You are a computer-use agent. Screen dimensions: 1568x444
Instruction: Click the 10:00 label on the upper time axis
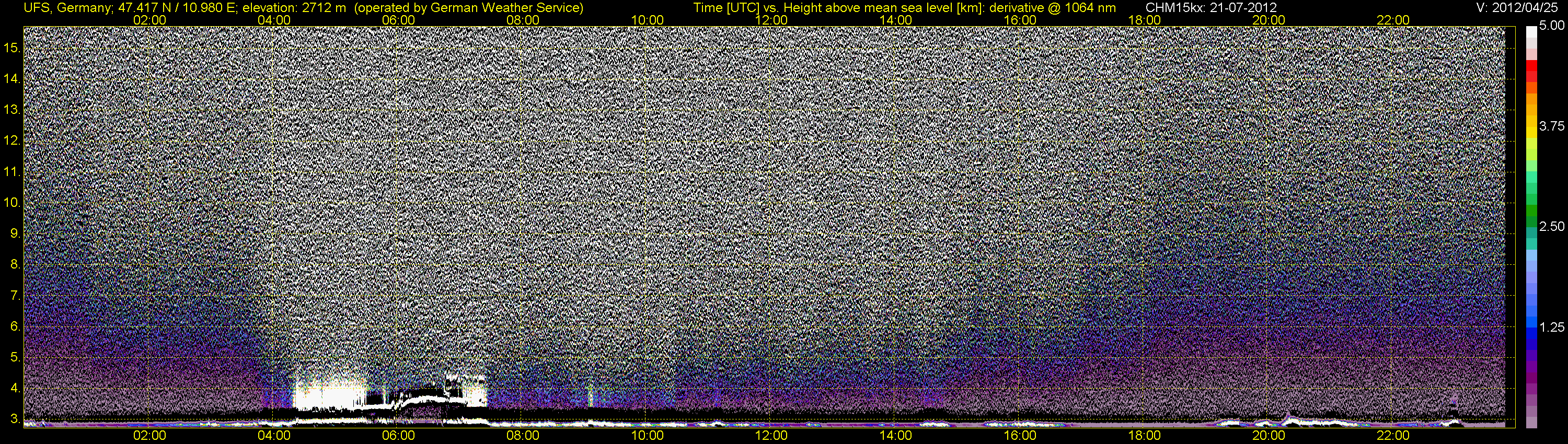click(647, 20)
